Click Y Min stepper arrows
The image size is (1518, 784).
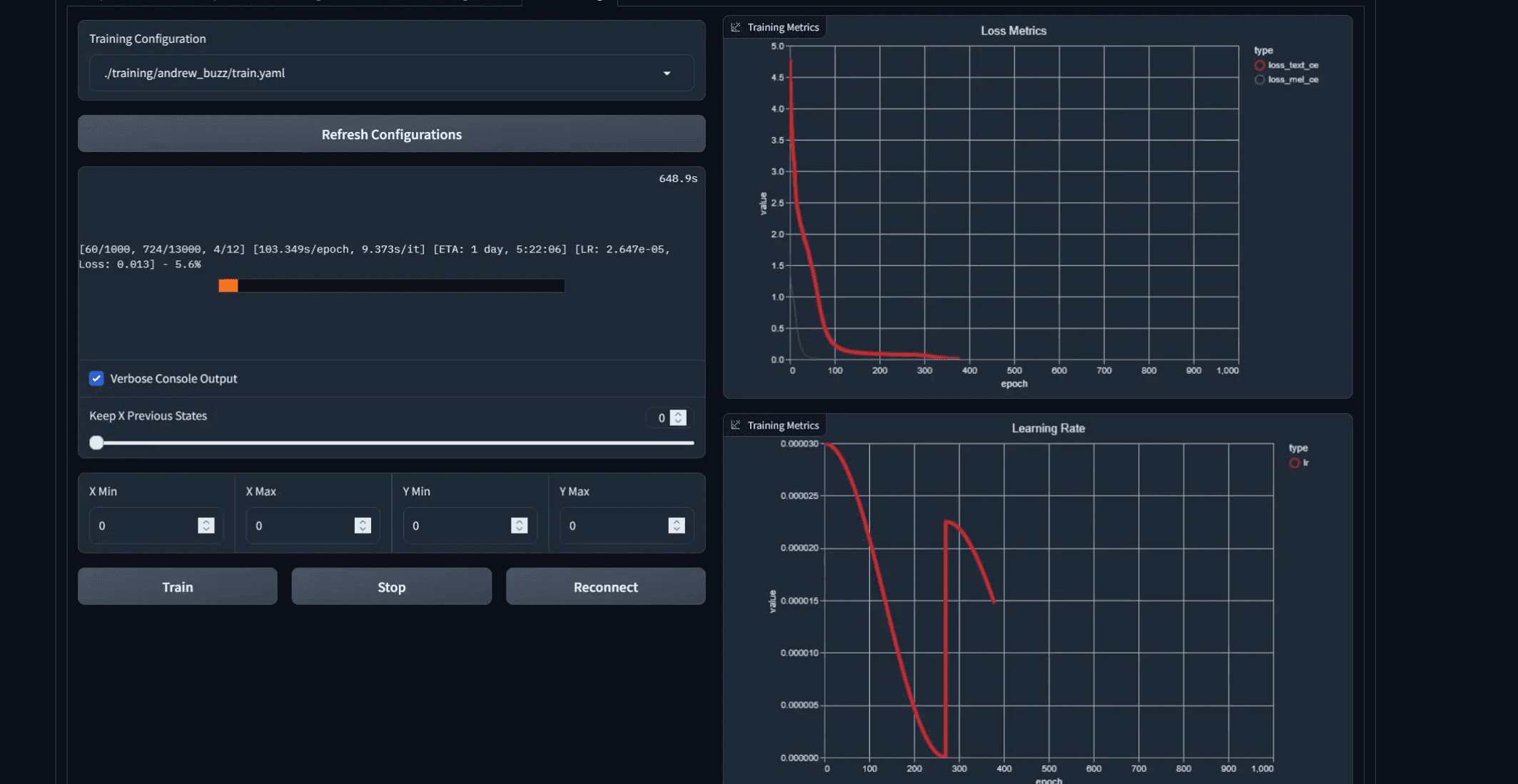click(x=520, y=526)
